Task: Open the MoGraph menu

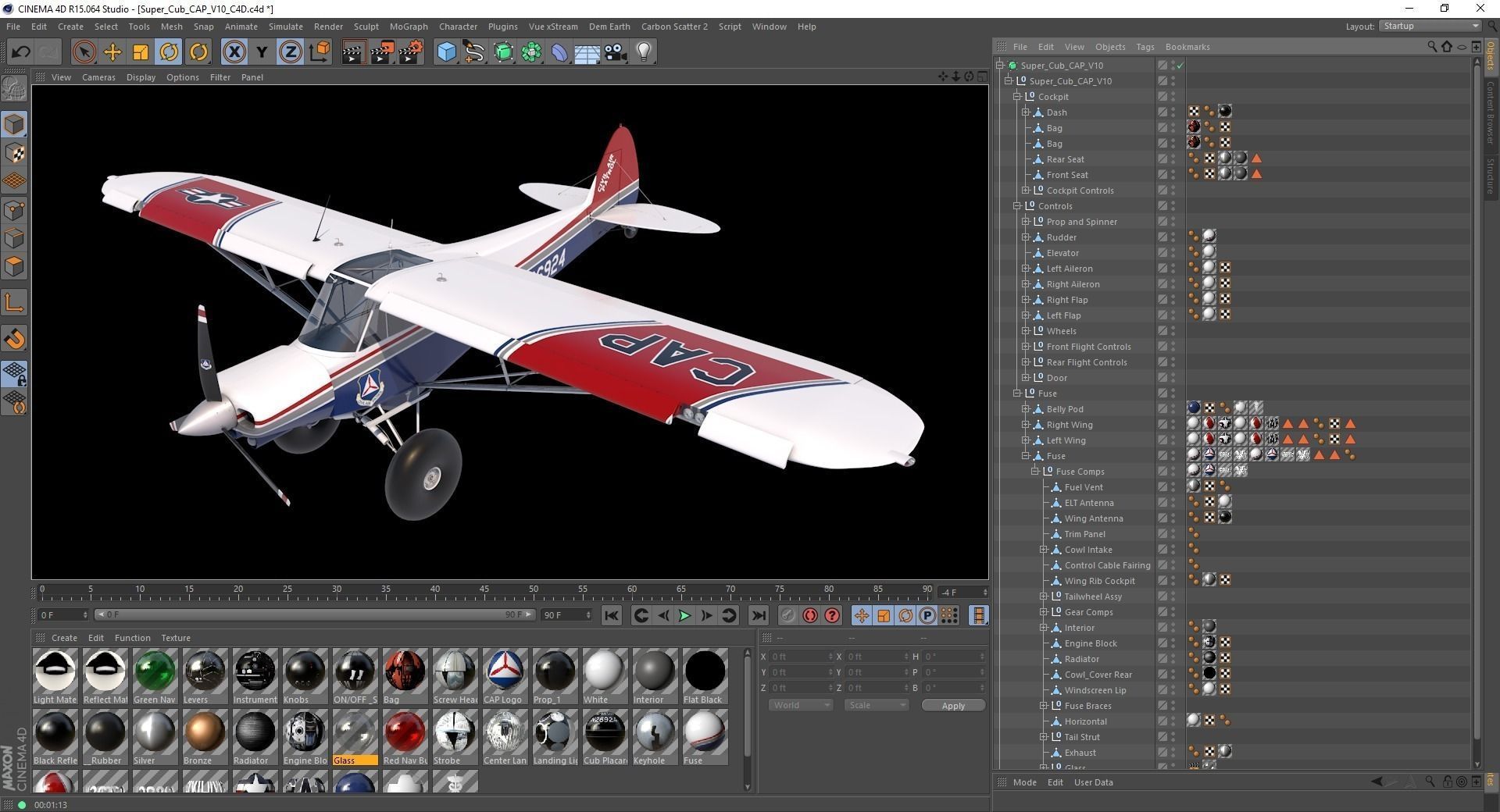Action: (409, 27)
